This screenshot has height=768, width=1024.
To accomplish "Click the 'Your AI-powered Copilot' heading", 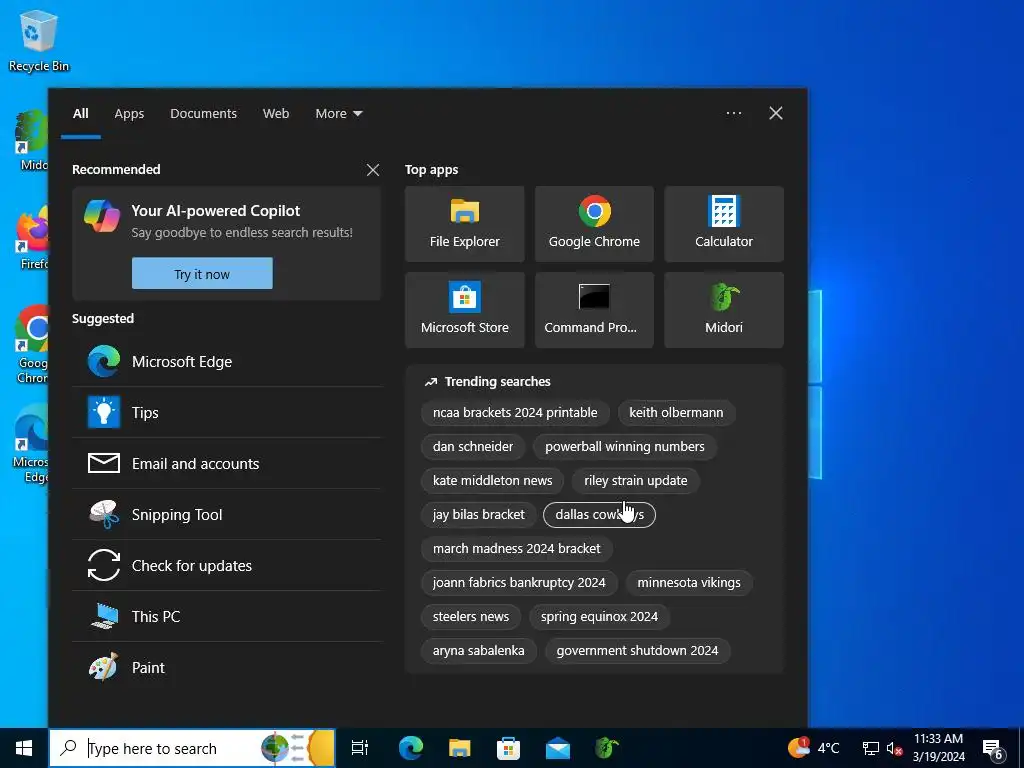I will point(216,211).
